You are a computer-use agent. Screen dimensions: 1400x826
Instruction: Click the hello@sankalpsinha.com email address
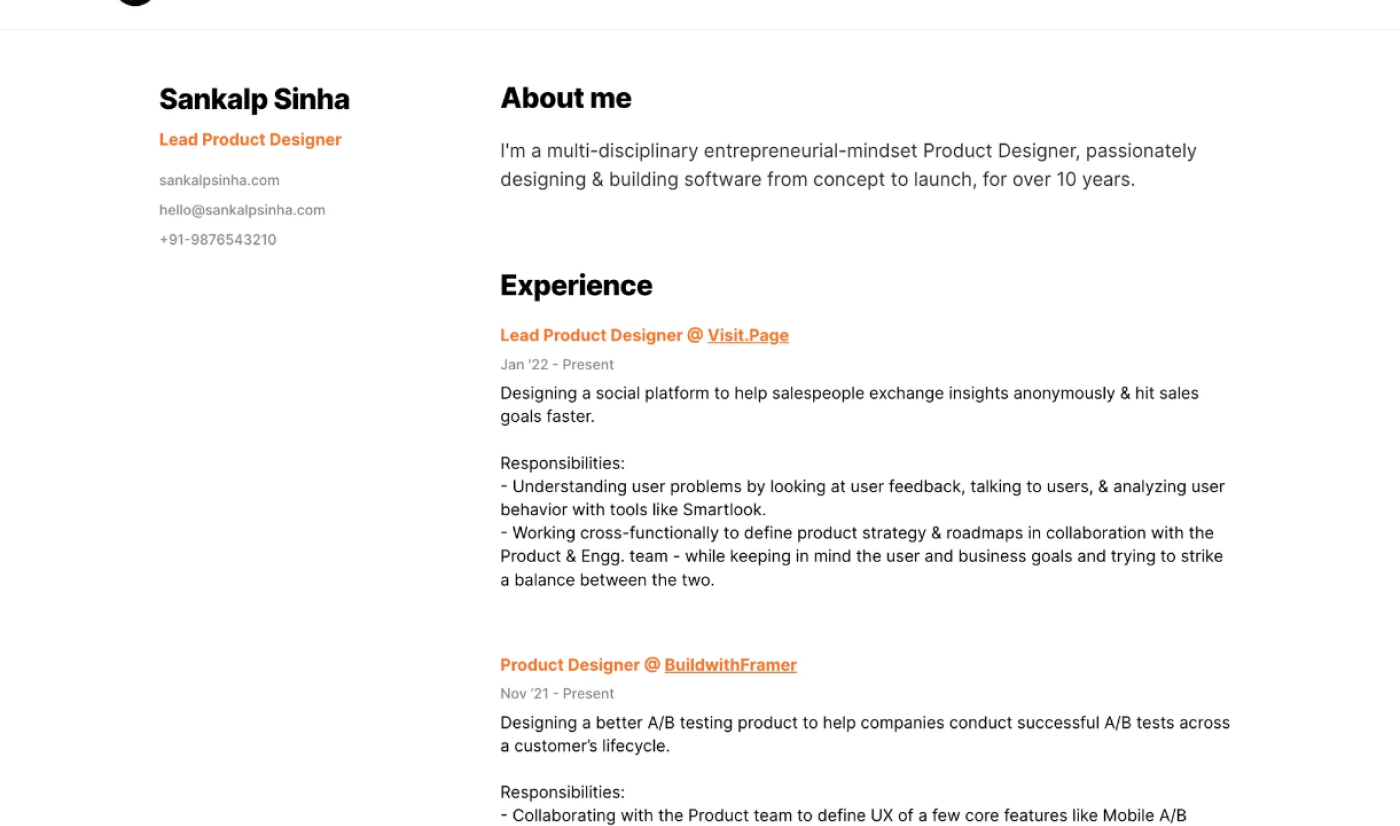point(242,210)
